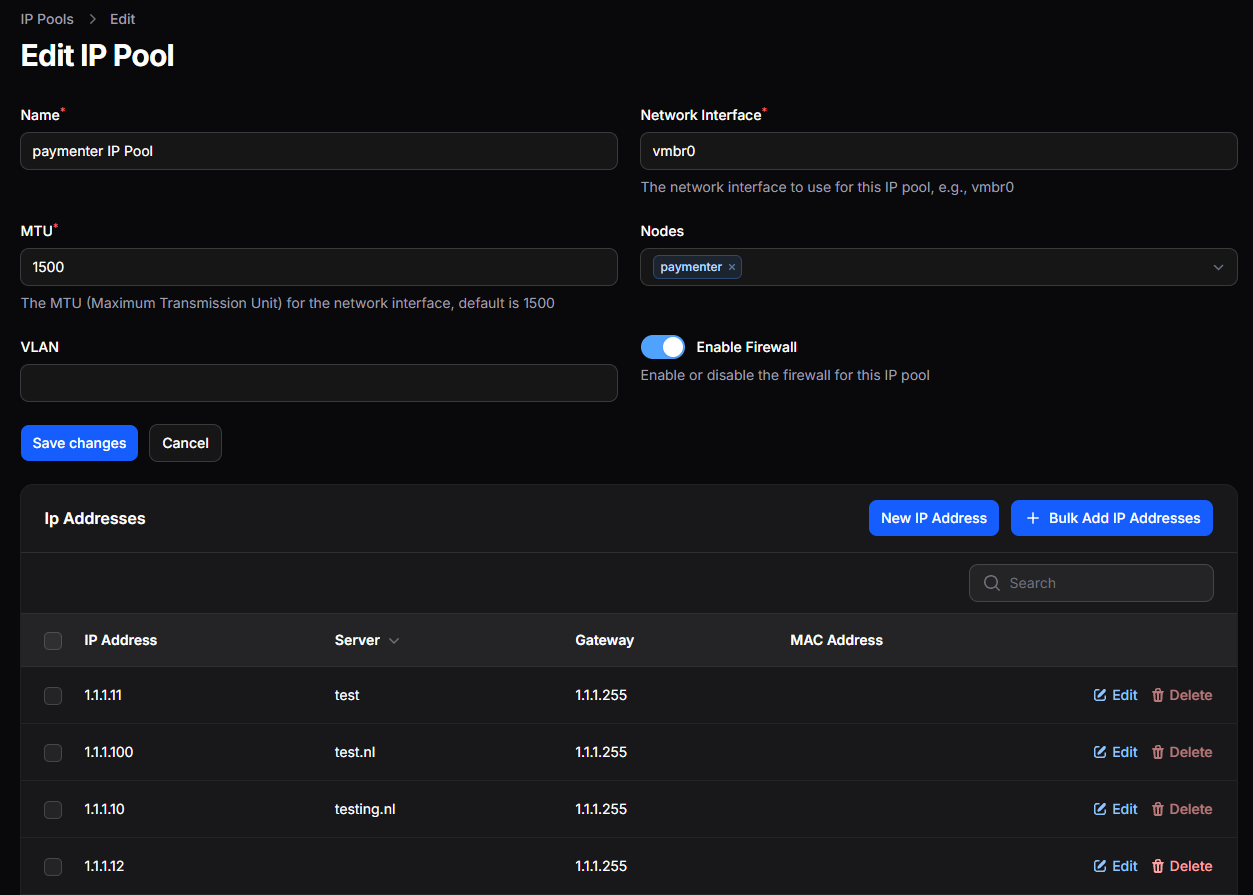Focus the VLAN input field
The width and height of the screenshot is (1253, 895).
pyautogui.click(x=318, y=383)
